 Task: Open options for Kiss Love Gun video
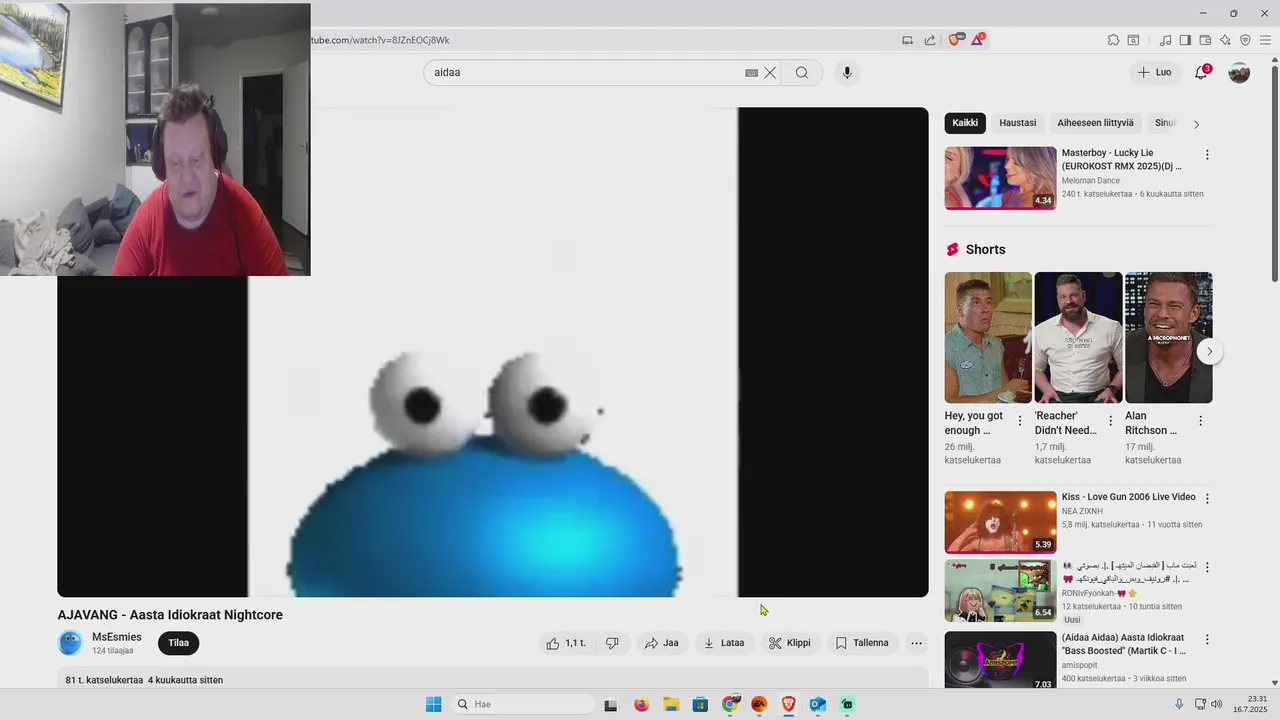click(1207, 498)
